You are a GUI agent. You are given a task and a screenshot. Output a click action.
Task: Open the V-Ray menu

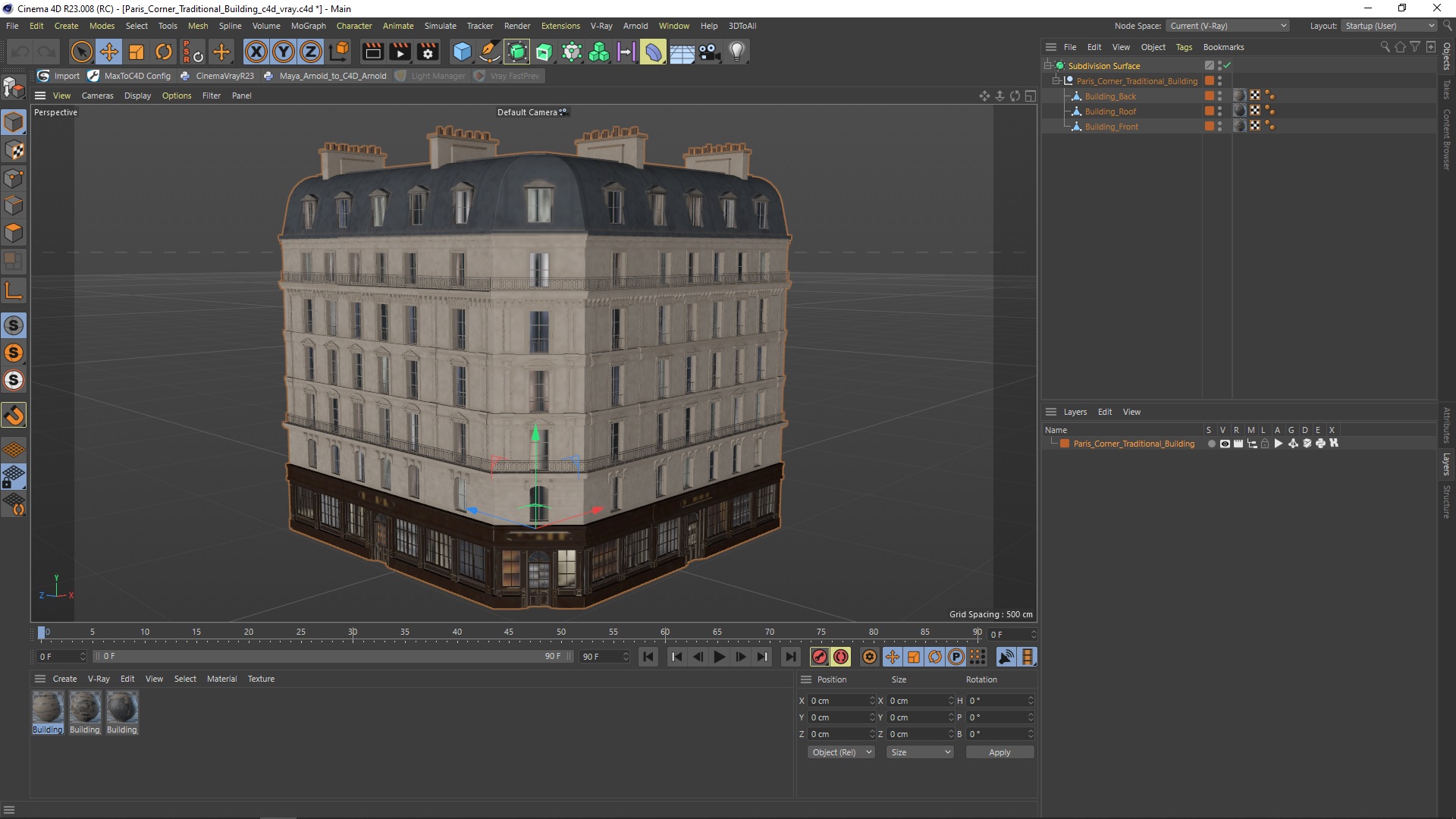point(600,25)
